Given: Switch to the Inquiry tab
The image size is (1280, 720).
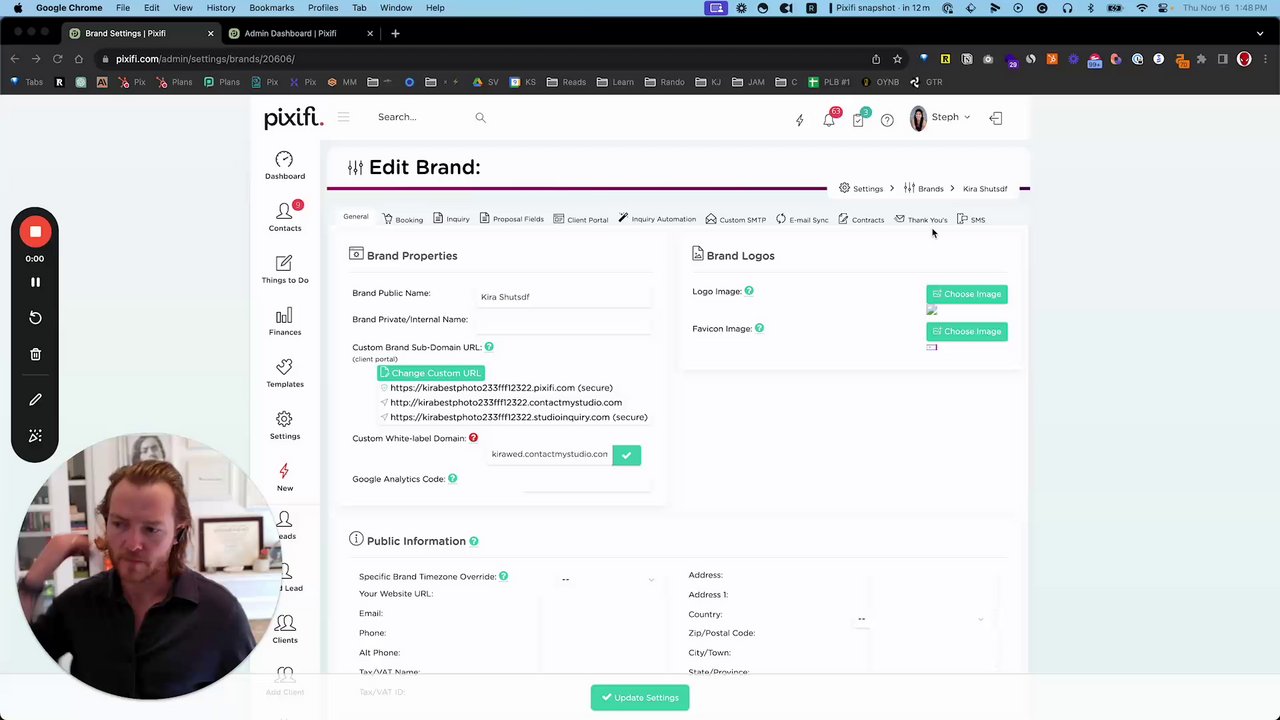Looking at the screenshot, I should click(x=451, y=219).
